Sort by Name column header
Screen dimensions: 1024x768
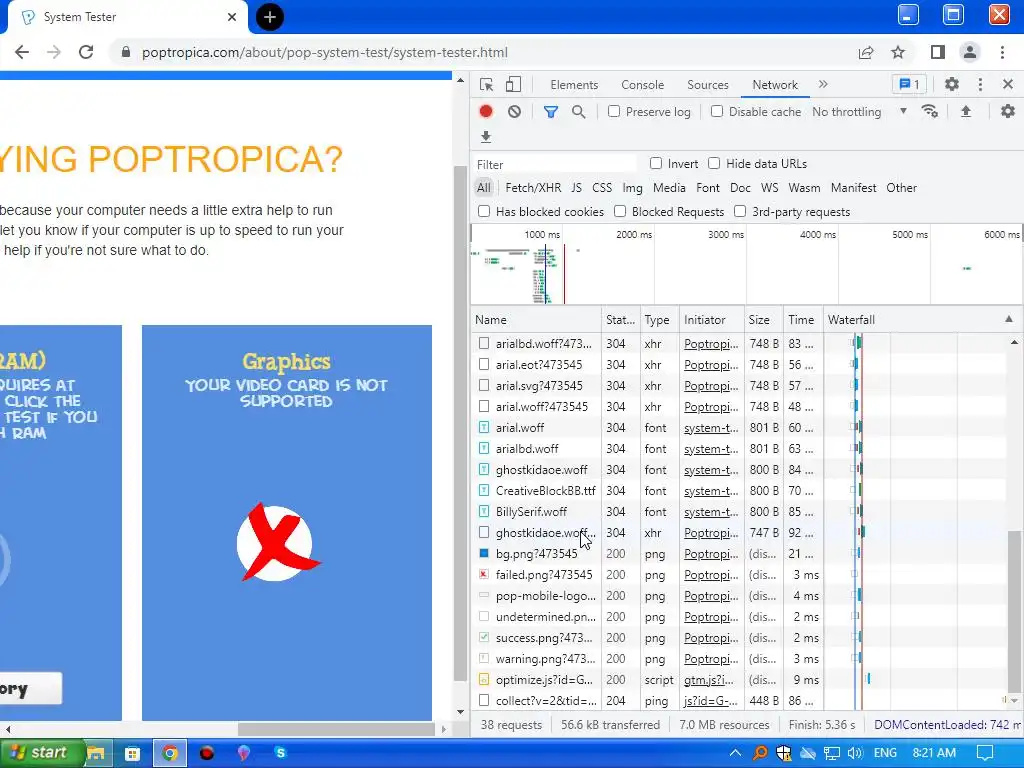click(536, 319)
